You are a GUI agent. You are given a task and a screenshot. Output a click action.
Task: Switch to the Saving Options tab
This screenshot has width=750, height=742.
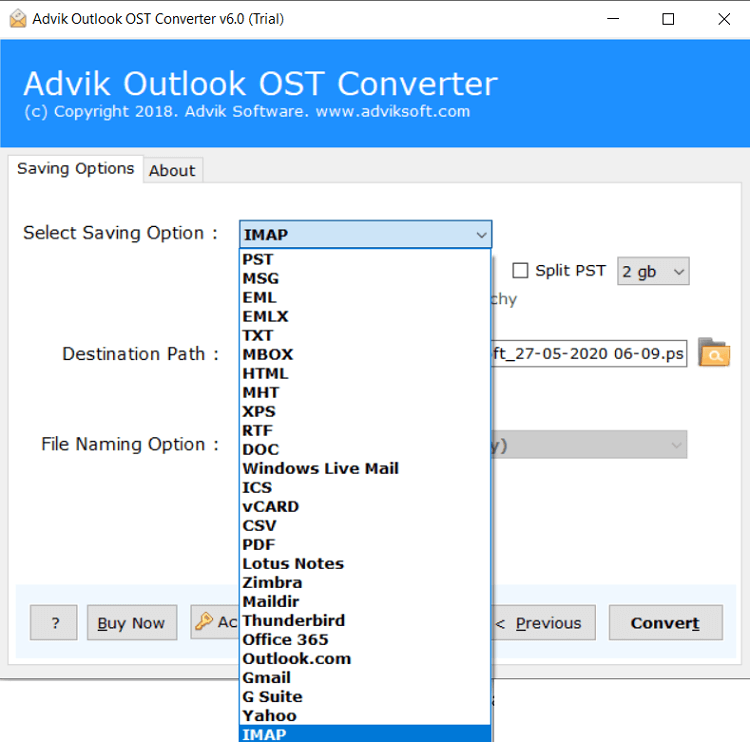(x=76, y=169)
